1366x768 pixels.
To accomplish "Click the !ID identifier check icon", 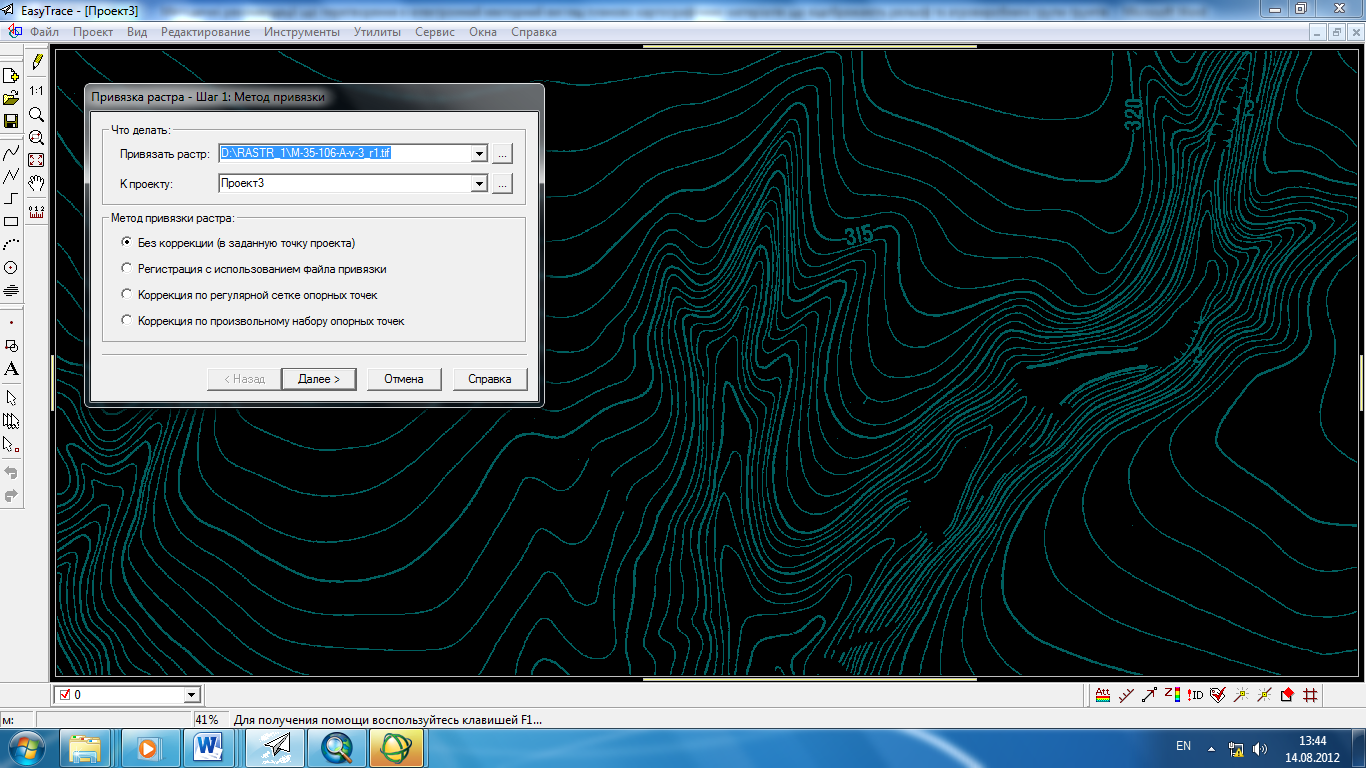I will [x=1195, y=695].
